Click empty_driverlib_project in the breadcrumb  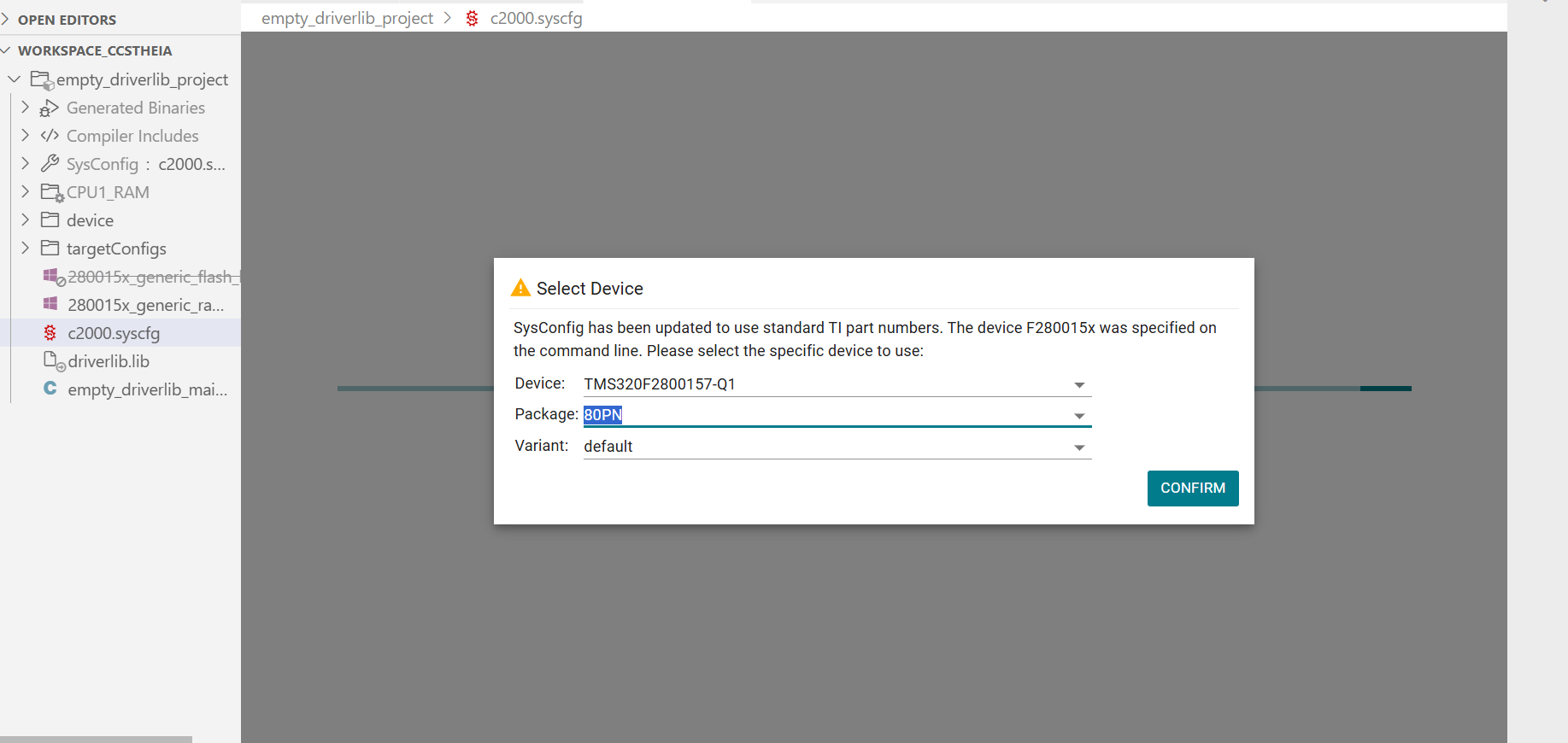point(347,18)
